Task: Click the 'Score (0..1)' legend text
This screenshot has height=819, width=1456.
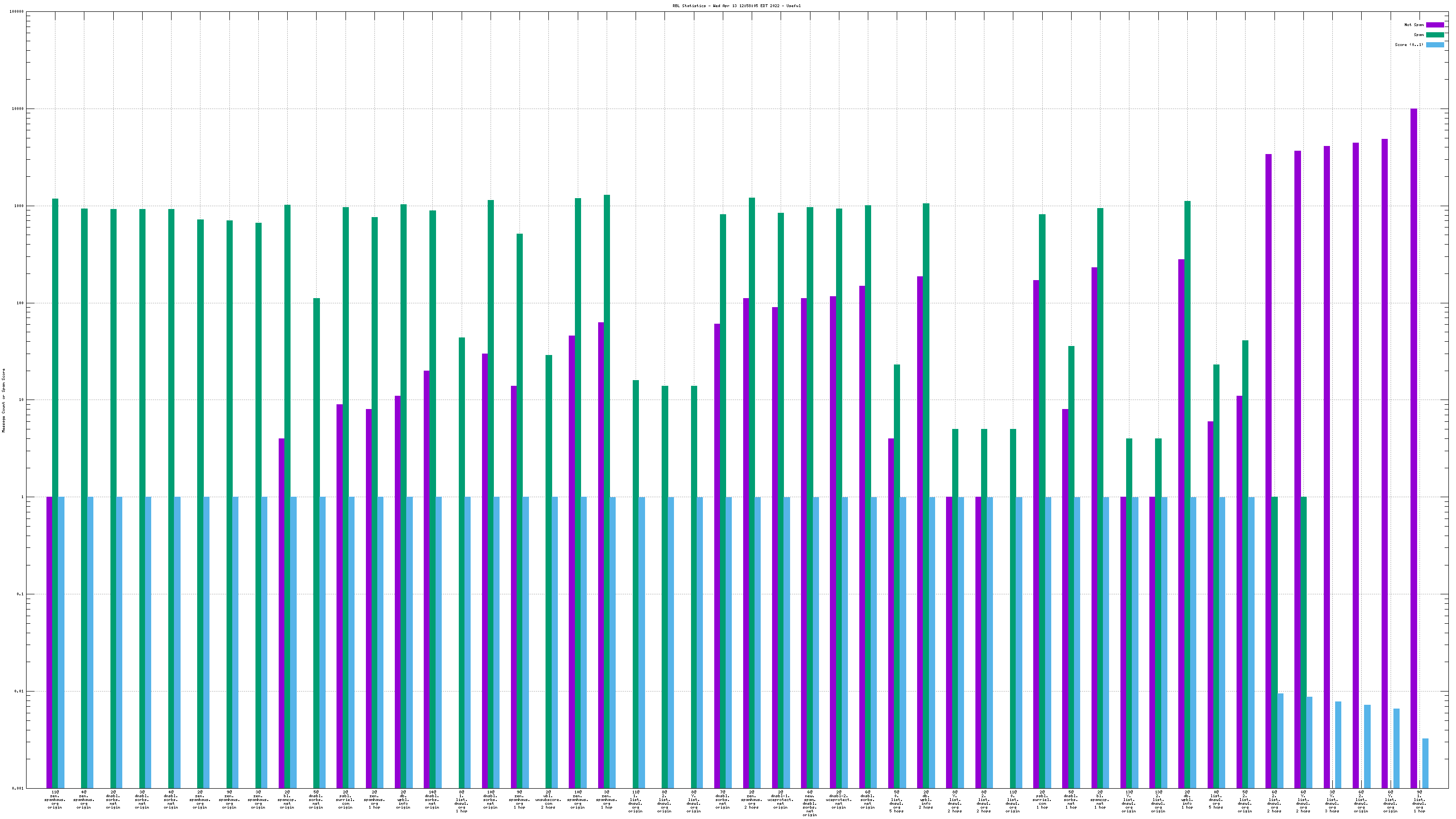Action: click(x=1409, y=45)
